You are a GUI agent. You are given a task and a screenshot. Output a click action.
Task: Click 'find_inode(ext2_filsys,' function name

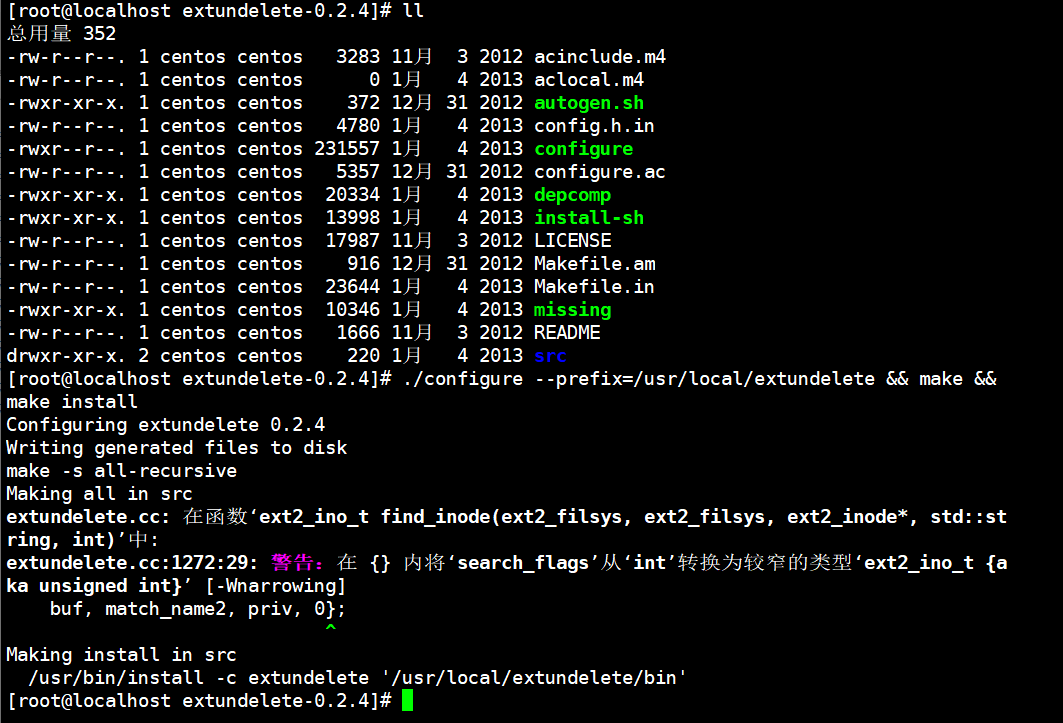pos(506,517)
